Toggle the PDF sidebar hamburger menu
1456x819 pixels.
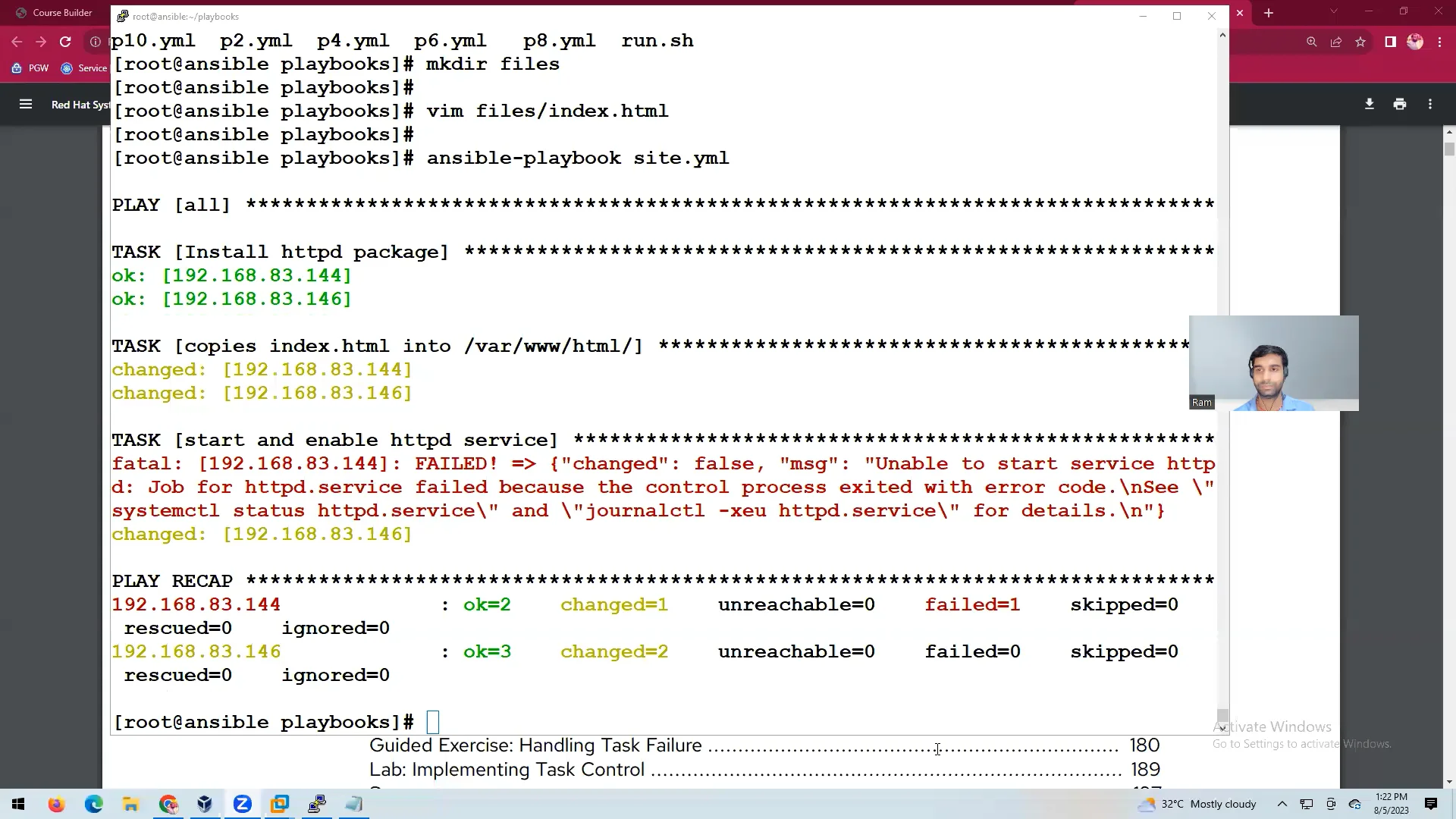(26, 104)
